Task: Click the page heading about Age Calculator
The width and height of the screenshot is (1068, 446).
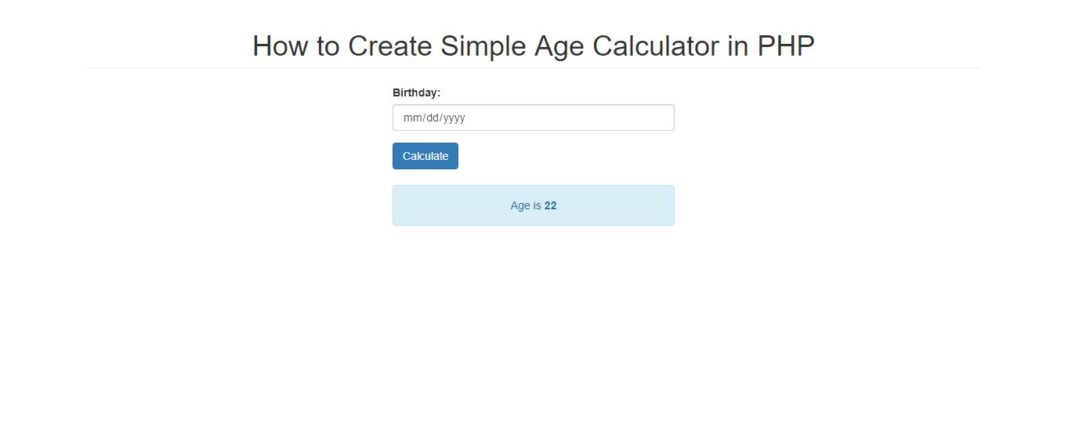Action: point(533,46)
